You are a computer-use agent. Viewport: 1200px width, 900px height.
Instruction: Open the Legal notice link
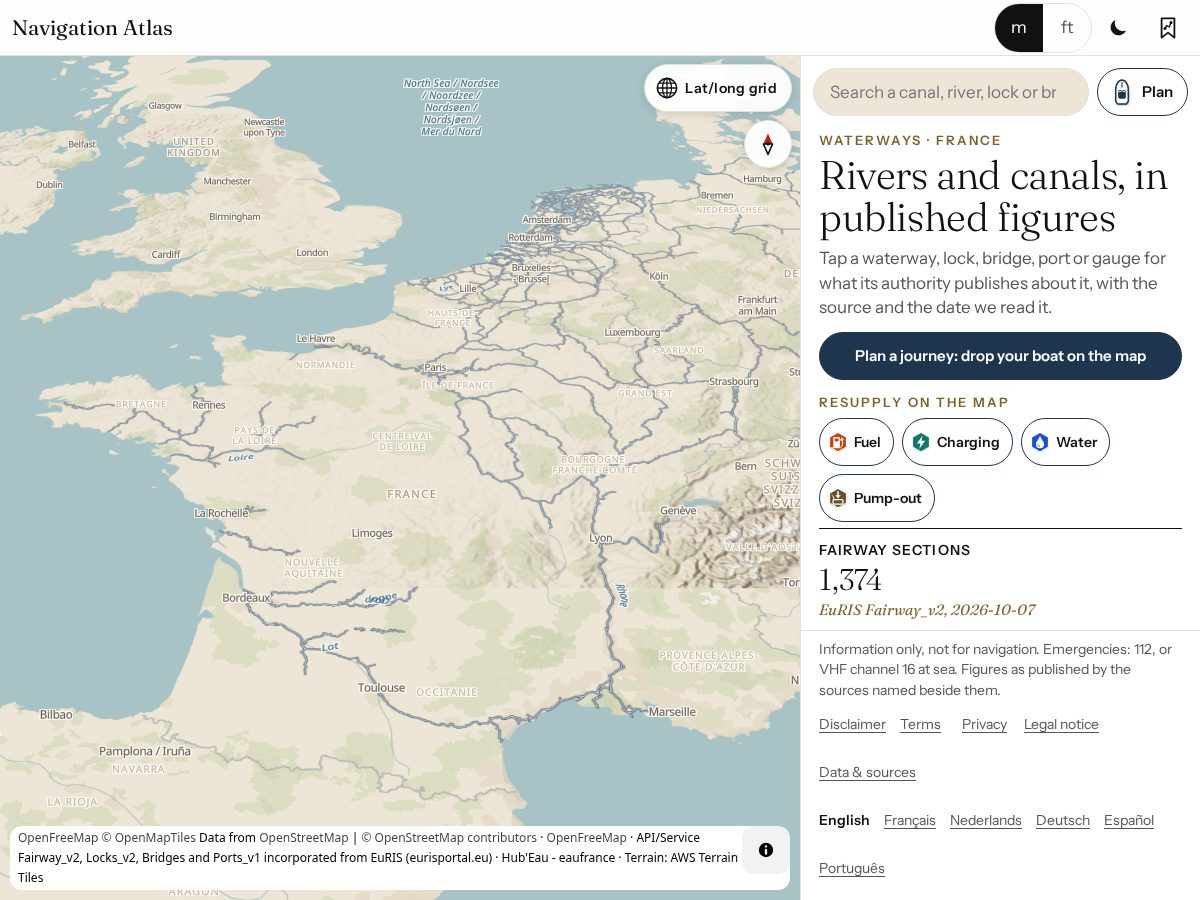[1061, 724]
